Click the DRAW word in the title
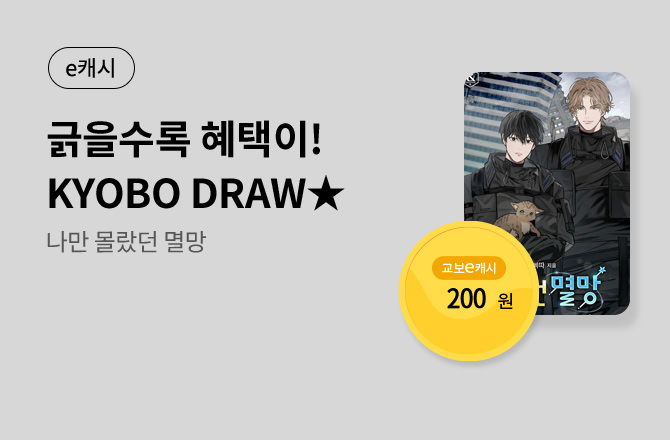The height and width of the screenshot is (440, 670). coord(249,194)
